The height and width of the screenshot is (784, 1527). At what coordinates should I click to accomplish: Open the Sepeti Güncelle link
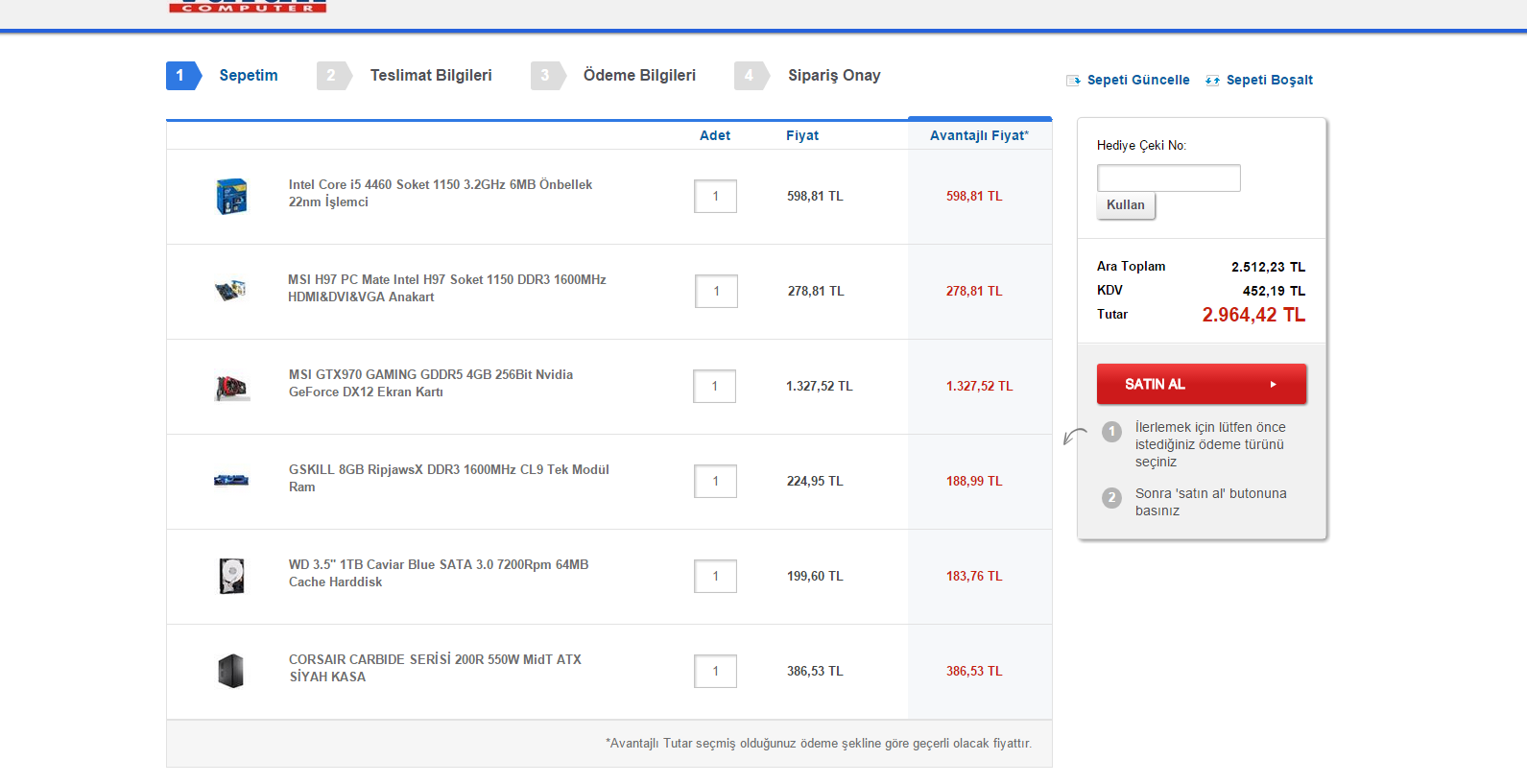[x=1138, y=80]
